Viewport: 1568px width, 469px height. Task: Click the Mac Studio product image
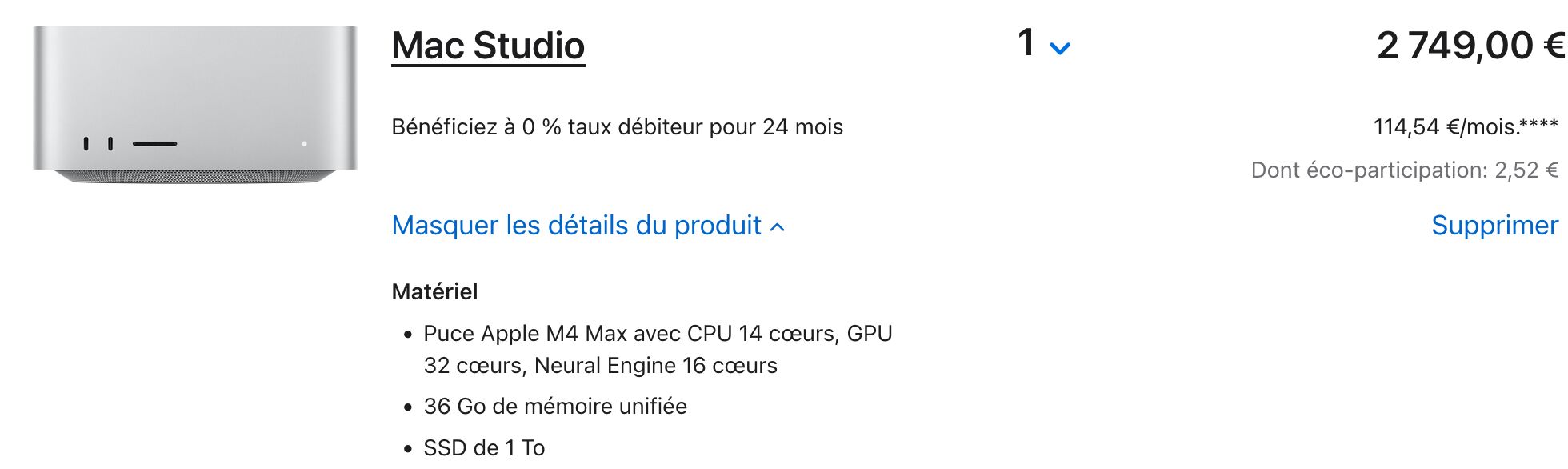(x=195, y=104)
